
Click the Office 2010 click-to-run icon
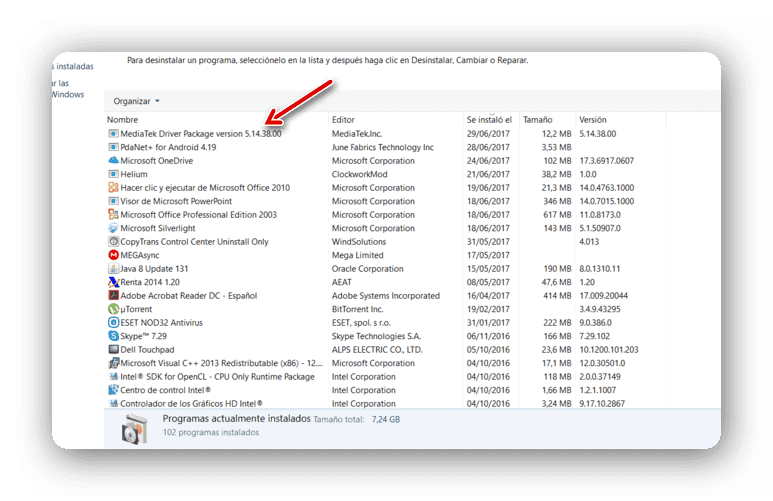click(x=113, y=187)
